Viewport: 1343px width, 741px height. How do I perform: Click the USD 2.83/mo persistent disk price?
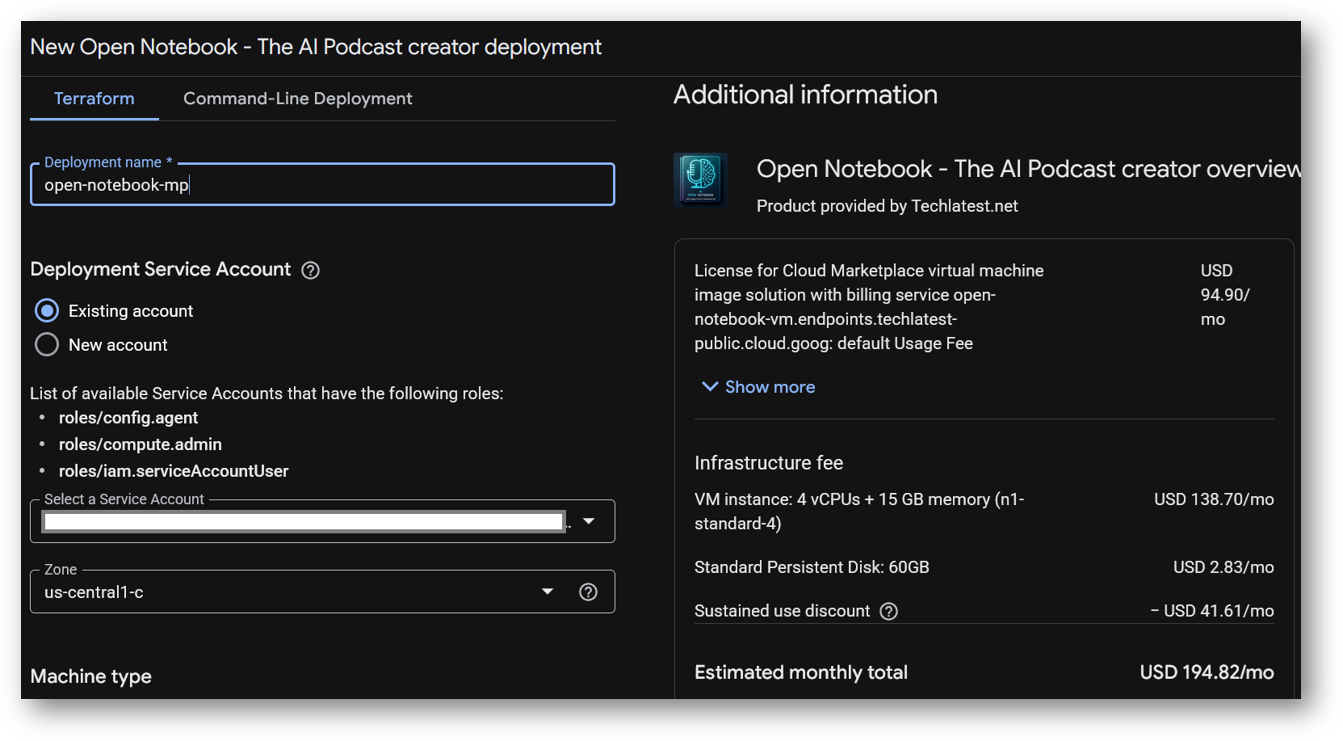[x=1224, y=567]
